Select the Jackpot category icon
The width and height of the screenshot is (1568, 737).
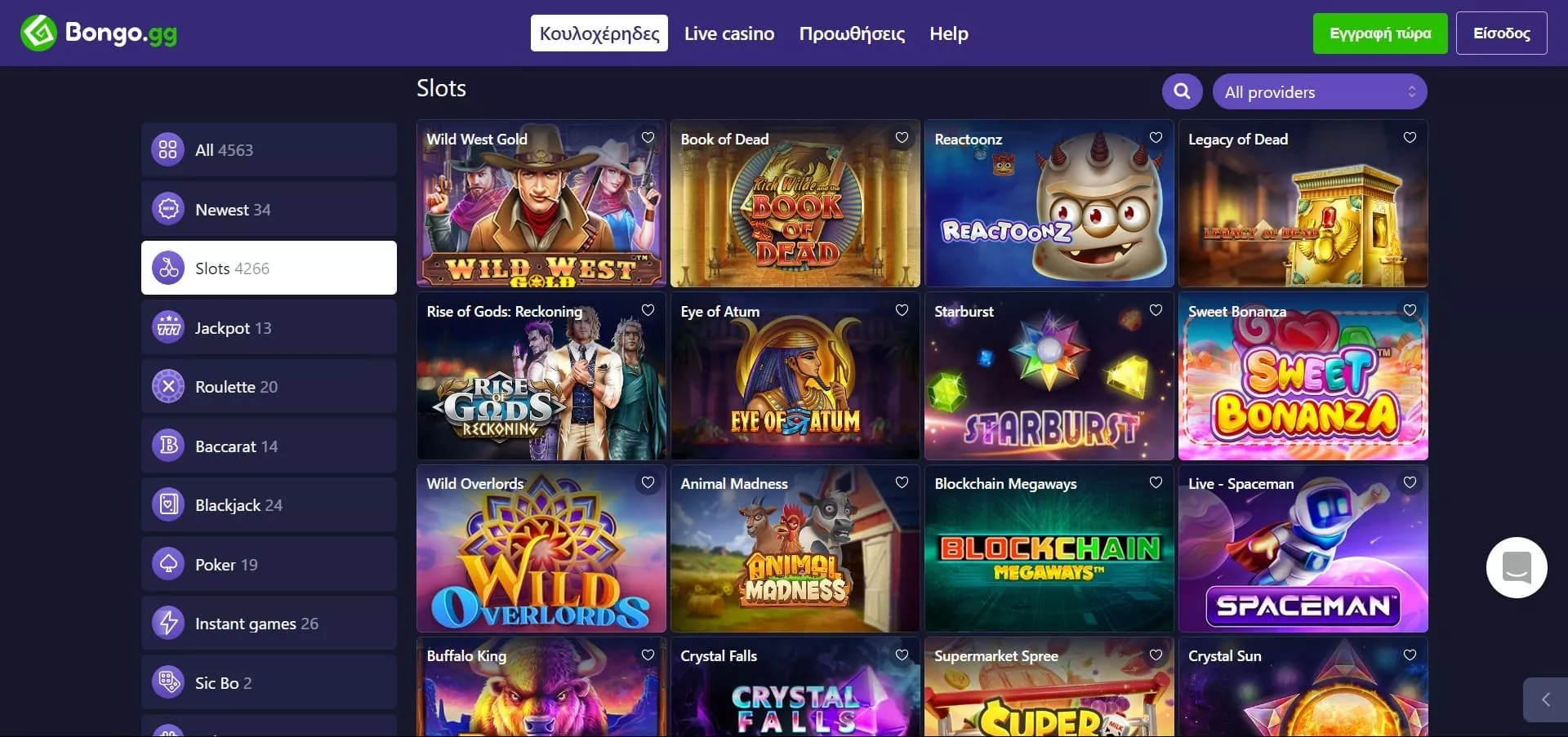(168, 328)
